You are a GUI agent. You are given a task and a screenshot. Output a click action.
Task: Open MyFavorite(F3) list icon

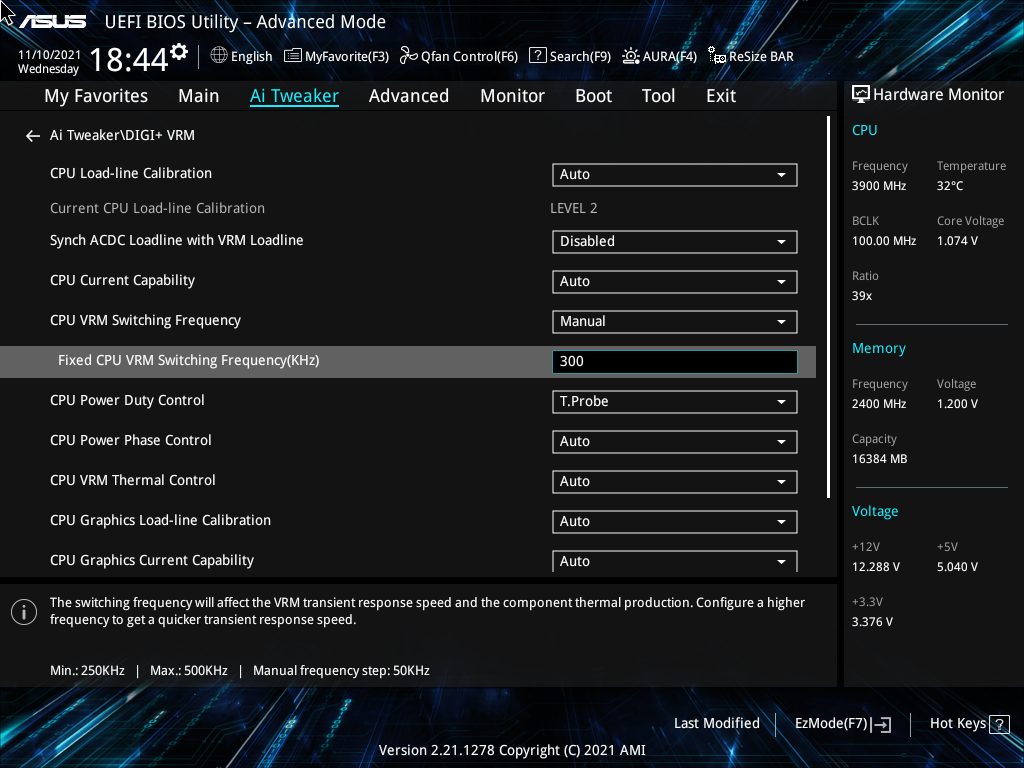[x=293, y=56]
